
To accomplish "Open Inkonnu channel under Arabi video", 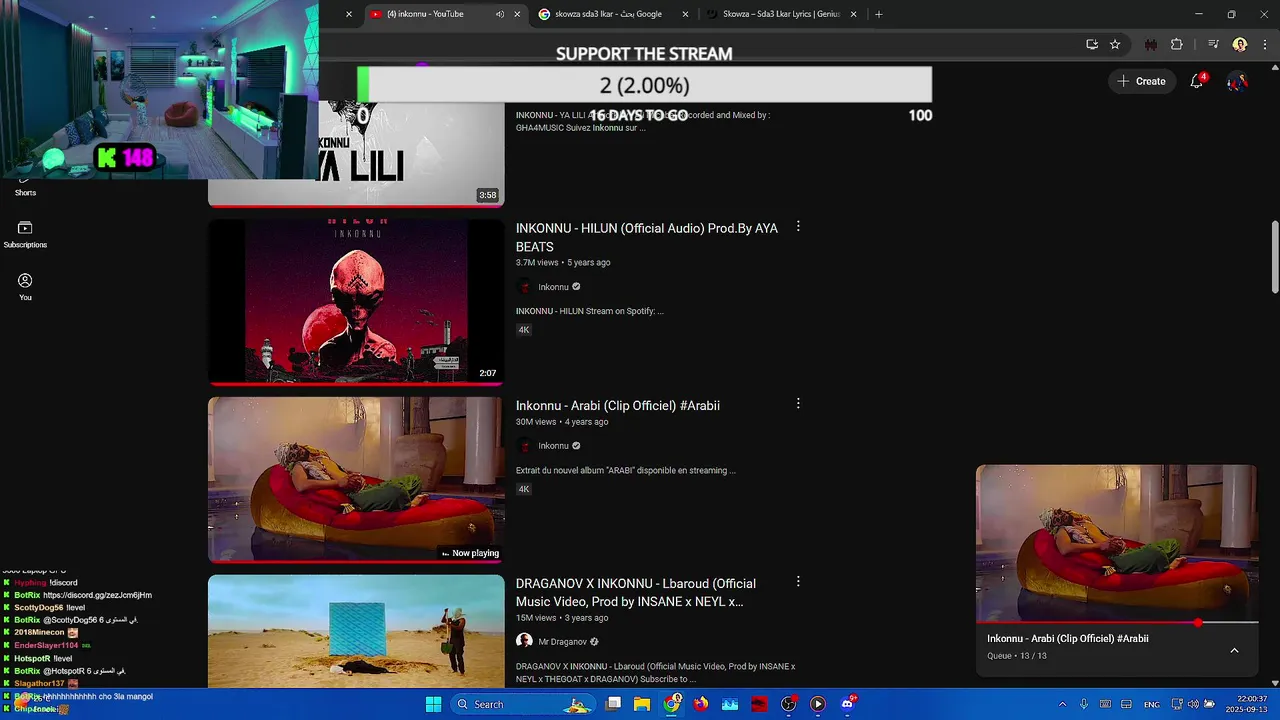I will click(x=553, y=446).
